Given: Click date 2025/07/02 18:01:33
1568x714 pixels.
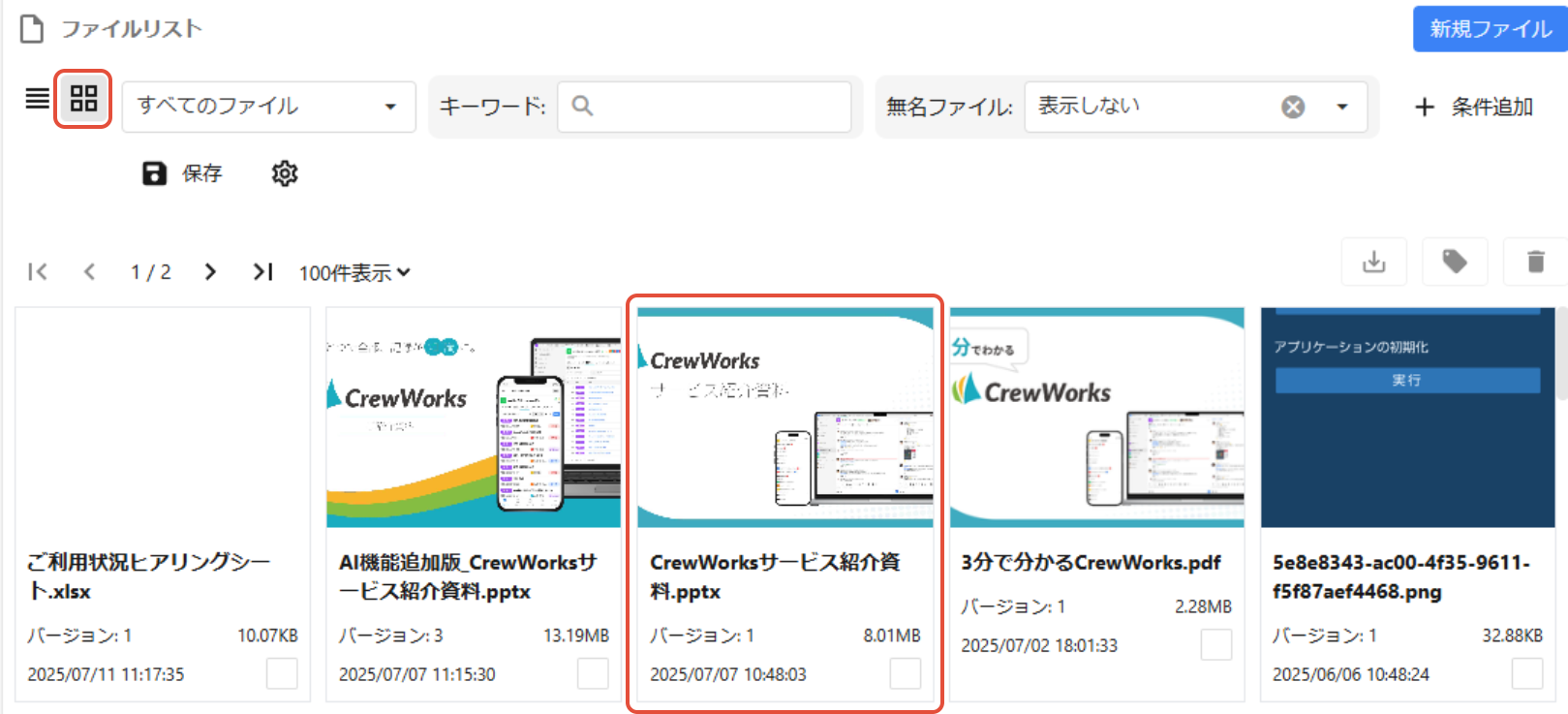Looking at the screenshot, I should (x=1039, y=645).
